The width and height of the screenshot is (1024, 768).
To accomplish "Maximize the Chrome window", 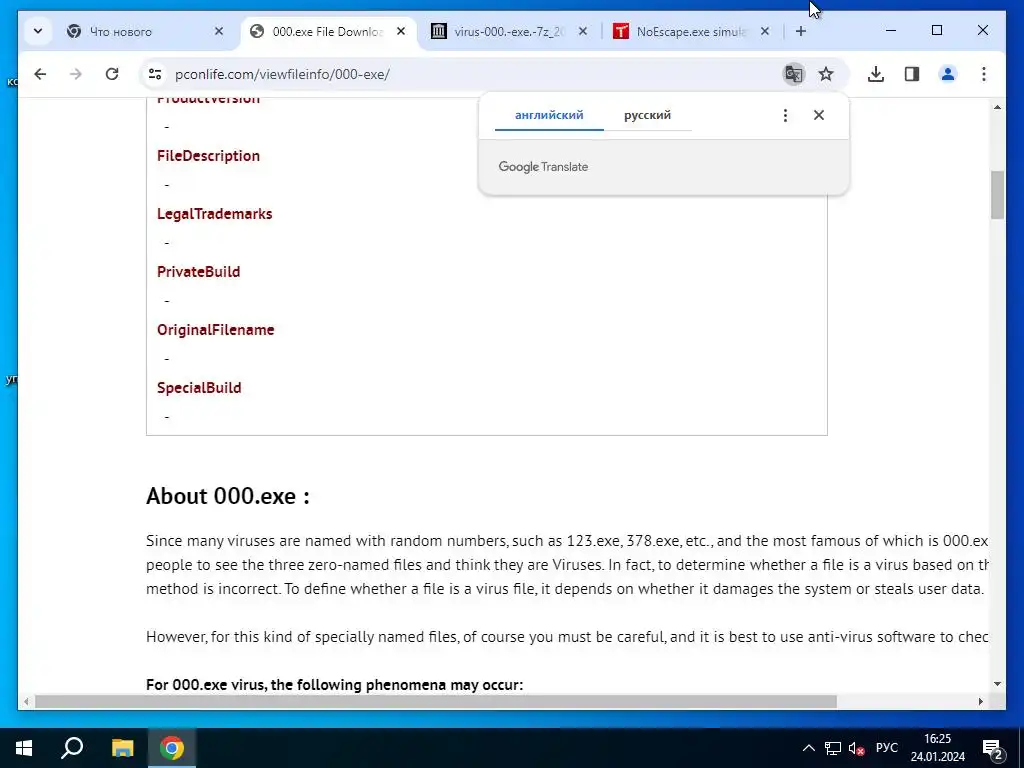I will click(x=936, y=31).
